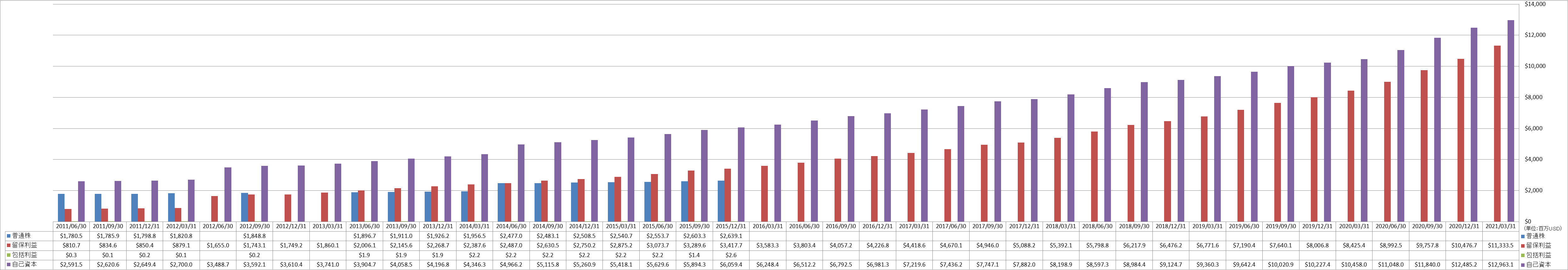Image resolution: width=1568 pixels, height=270 pixels.
Task: Click the $2,487.0 cell in 留保利益 row
Action: (x=511, y=245)
